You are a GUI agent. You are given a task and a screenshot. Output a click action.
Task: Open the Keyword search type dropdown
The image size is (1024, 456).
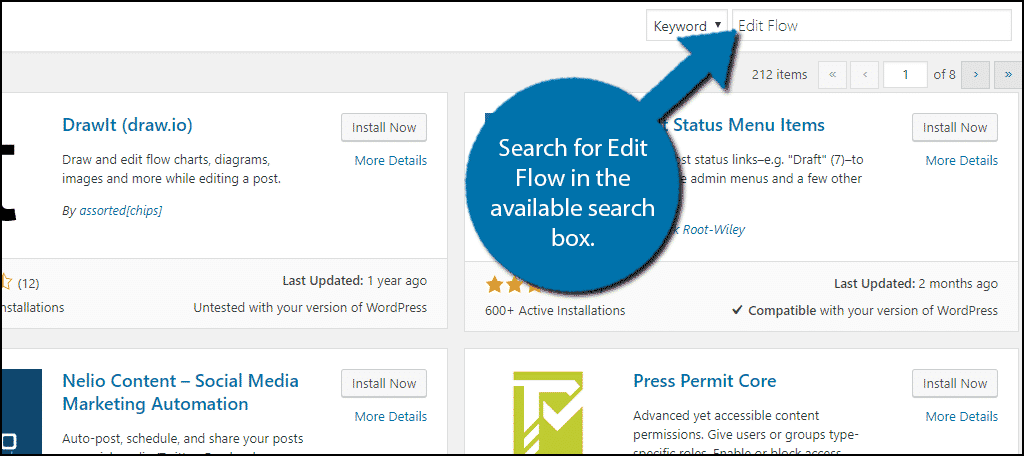687,25
